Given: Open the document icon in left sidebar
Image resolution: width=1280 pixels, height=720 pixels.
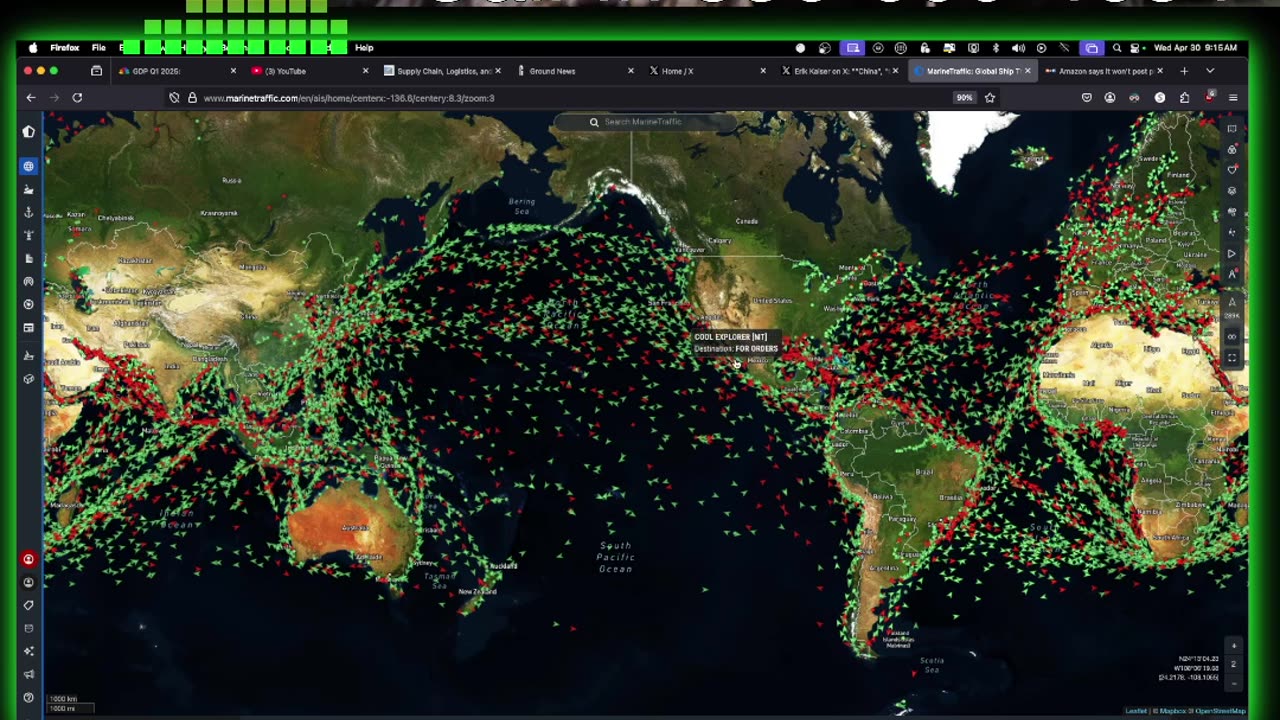Looking at the screenshot, I should (28, 258).
